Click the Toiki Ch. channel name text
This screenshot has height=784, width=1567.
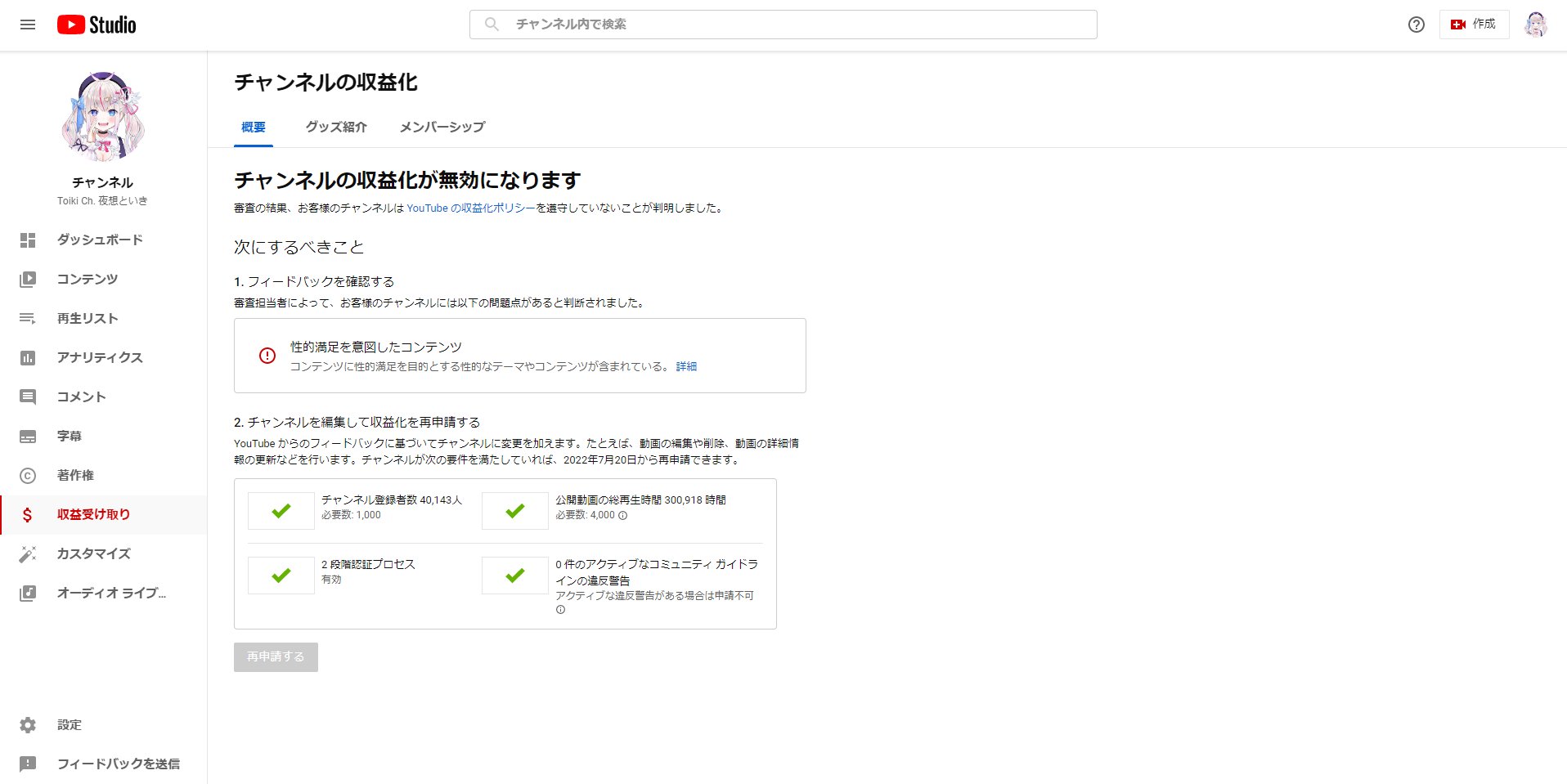pos(102,200)
